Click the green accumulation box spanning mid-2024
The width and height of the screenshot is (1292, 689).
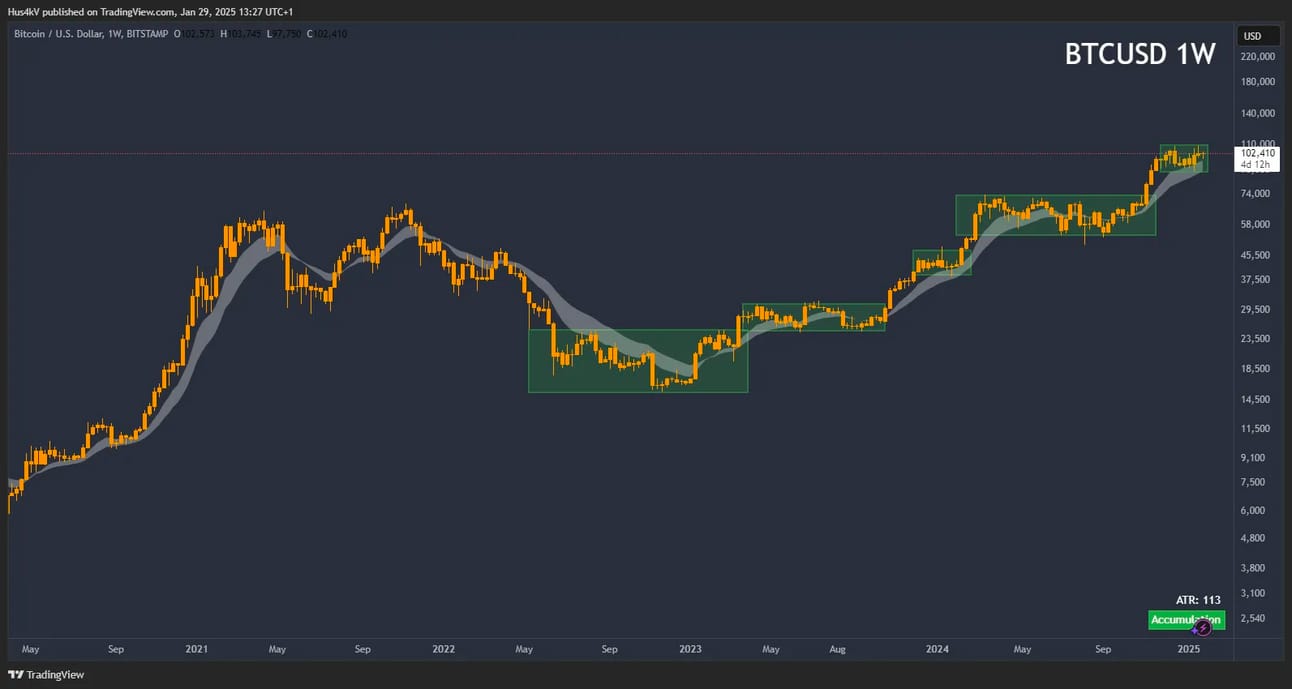point(1056,215)
